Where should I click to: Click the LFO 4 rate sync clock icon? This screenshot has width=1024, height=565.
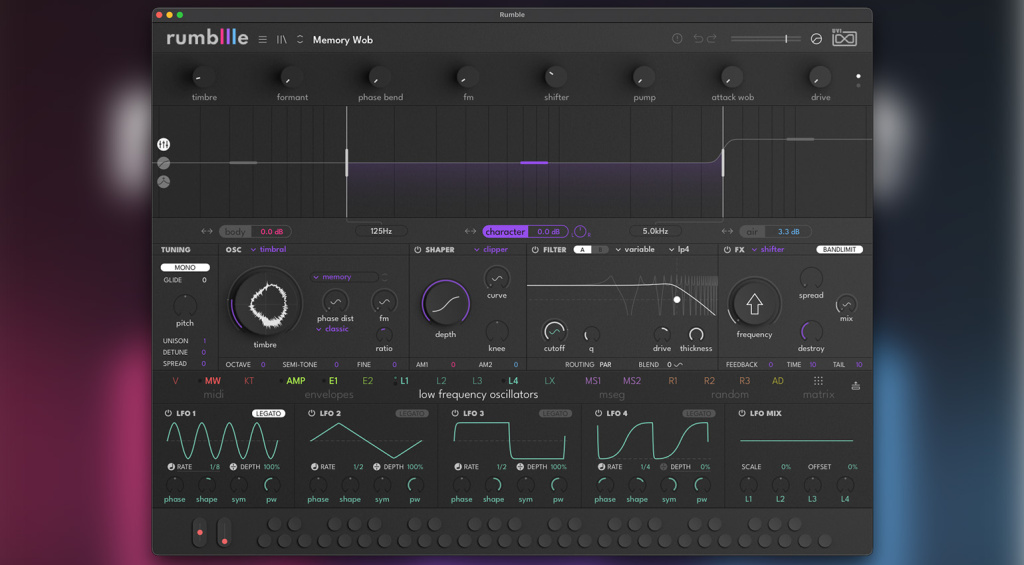click(601, 467)
